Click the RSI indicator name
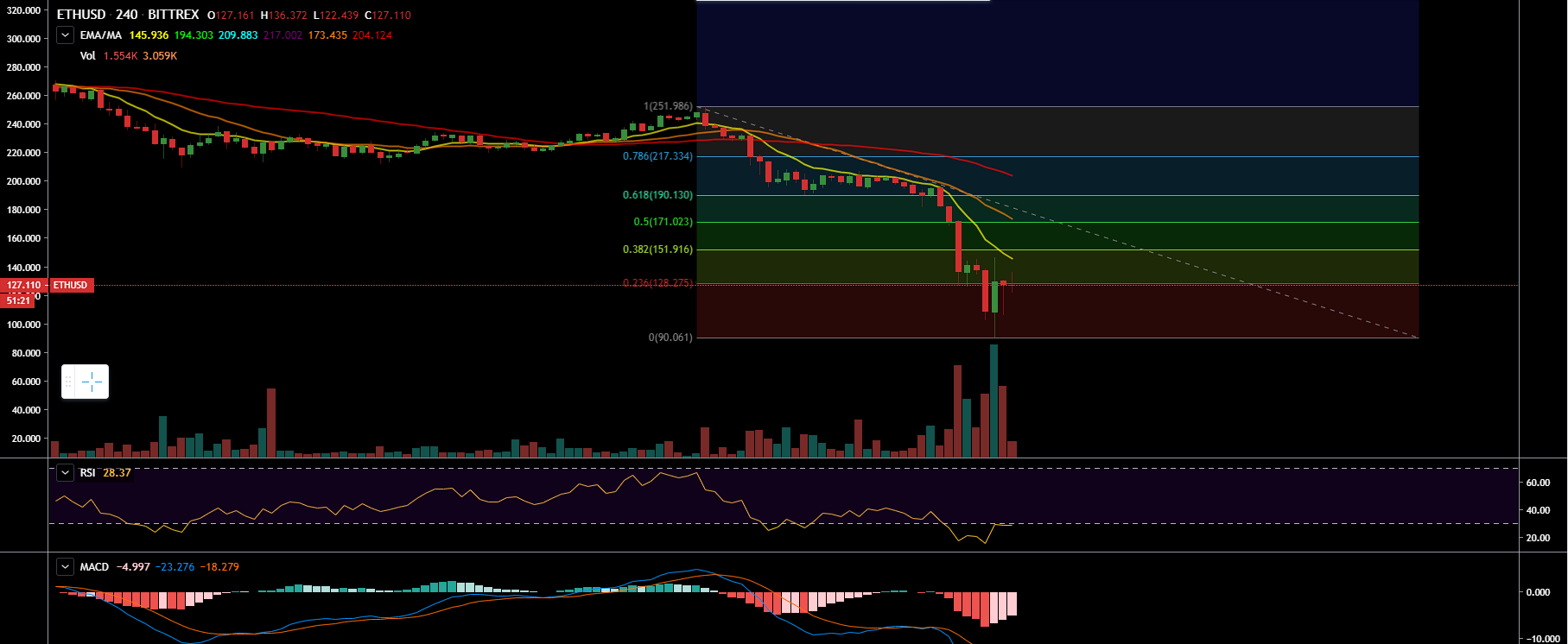Image resolution: width=1568 pixels, height=644 pixels. (x=87, y=473)
